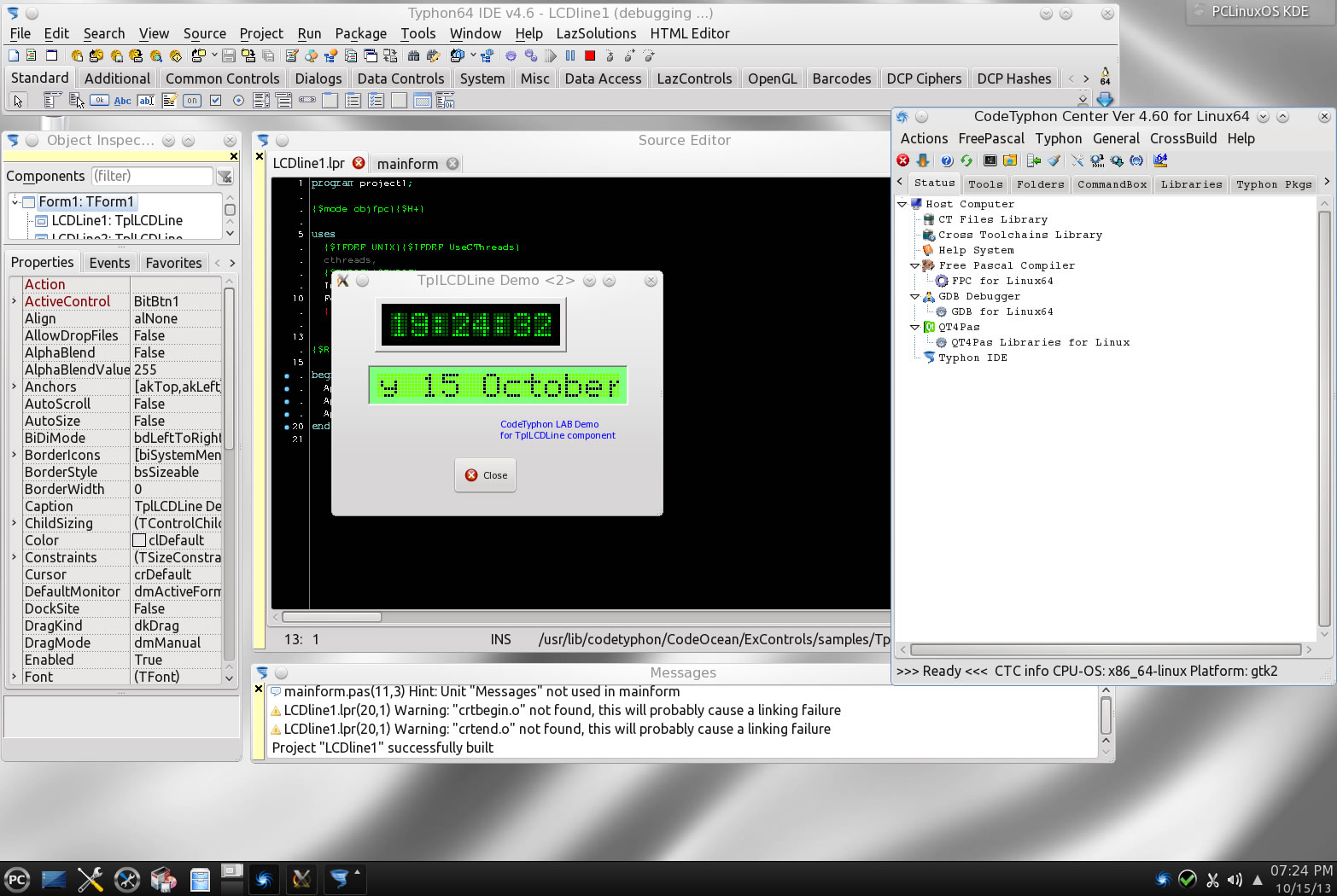Viewport: 1337px width, 896px height.
Task: Switch to Folders tab in CodeTyphon Center
Action: pyautogui.click(x=1041, y=184)
